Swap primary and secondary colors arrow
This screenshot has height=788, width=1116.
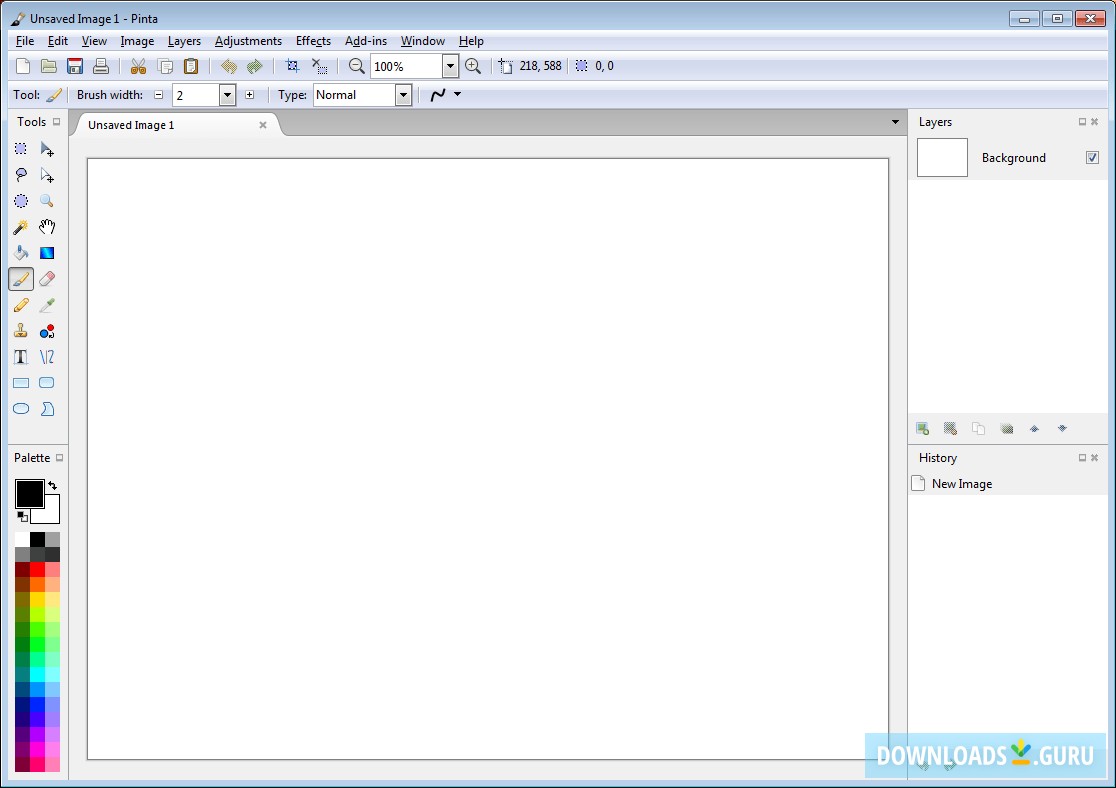[53, 485]
